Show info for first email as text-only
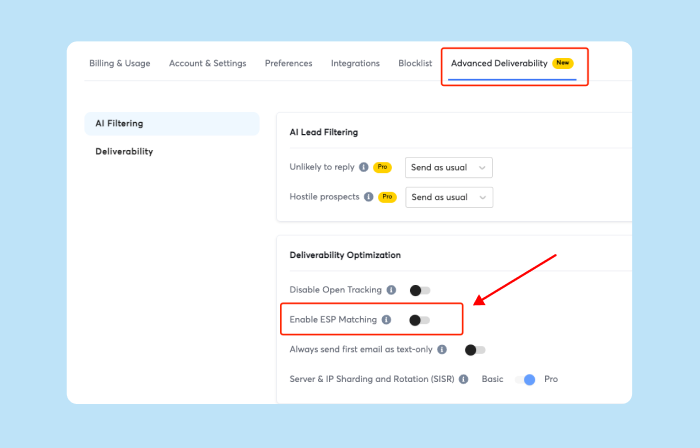This screenshot has height=448, width=700. coord(442,349)
